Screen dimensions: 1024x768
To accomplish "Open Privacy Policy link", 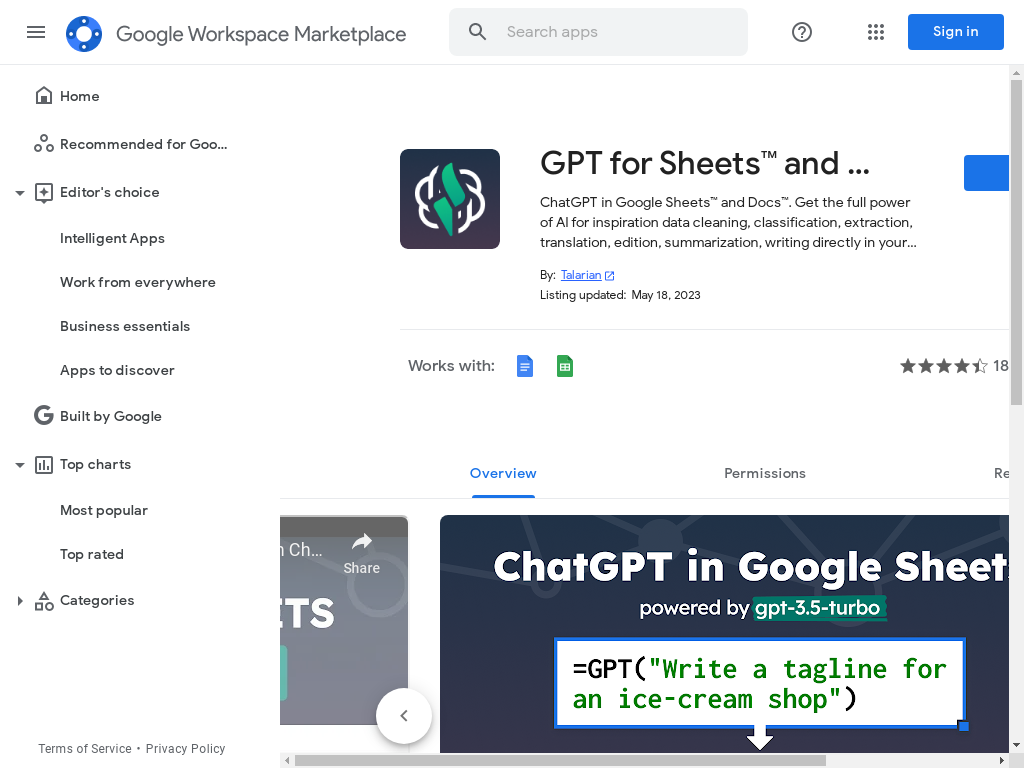I will [185, 748].
